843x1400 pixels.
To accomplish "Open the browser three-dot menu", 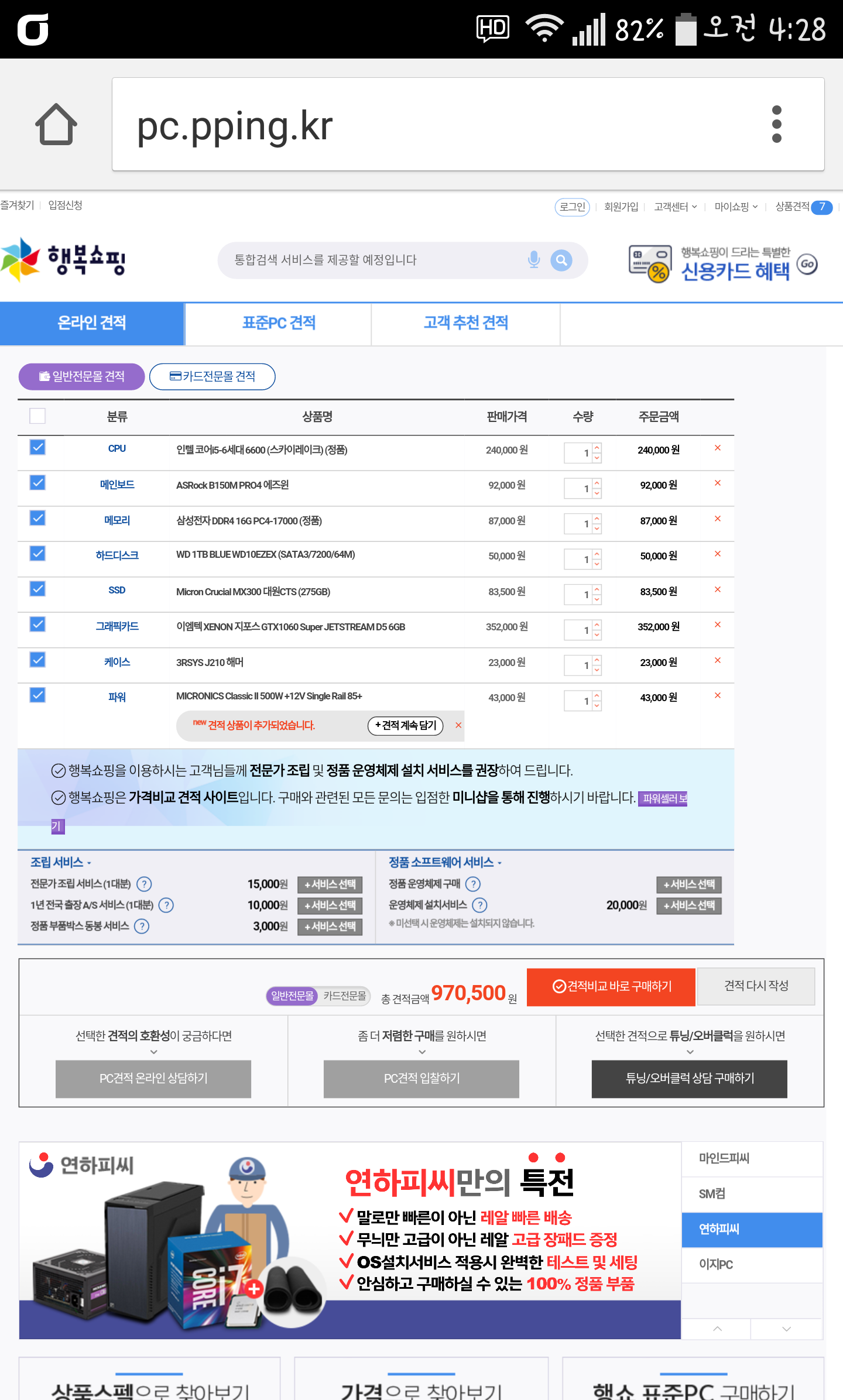I will point(776,124).
